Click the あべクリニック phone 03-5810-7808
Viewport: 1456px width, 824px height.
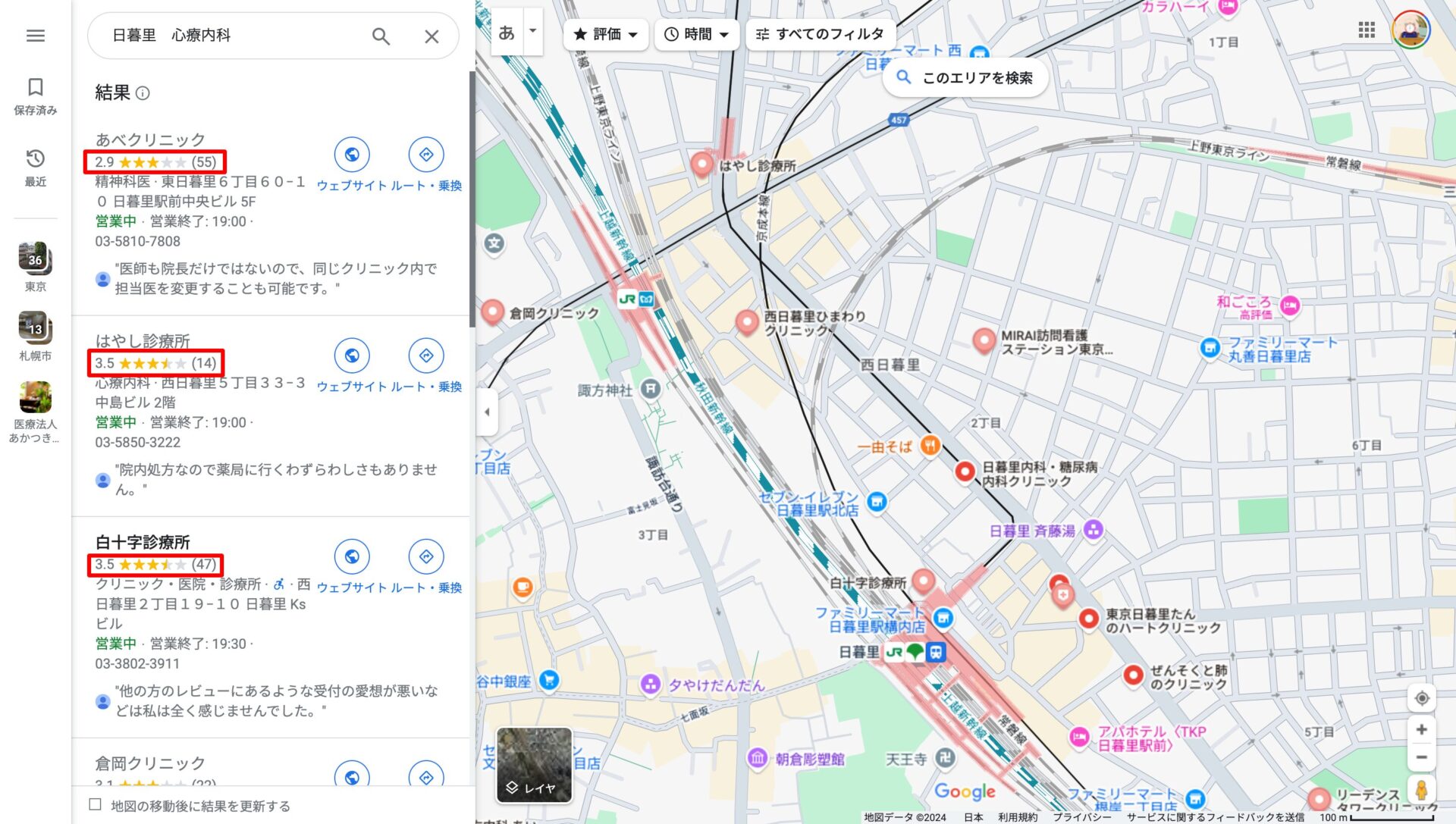[138, 241]
